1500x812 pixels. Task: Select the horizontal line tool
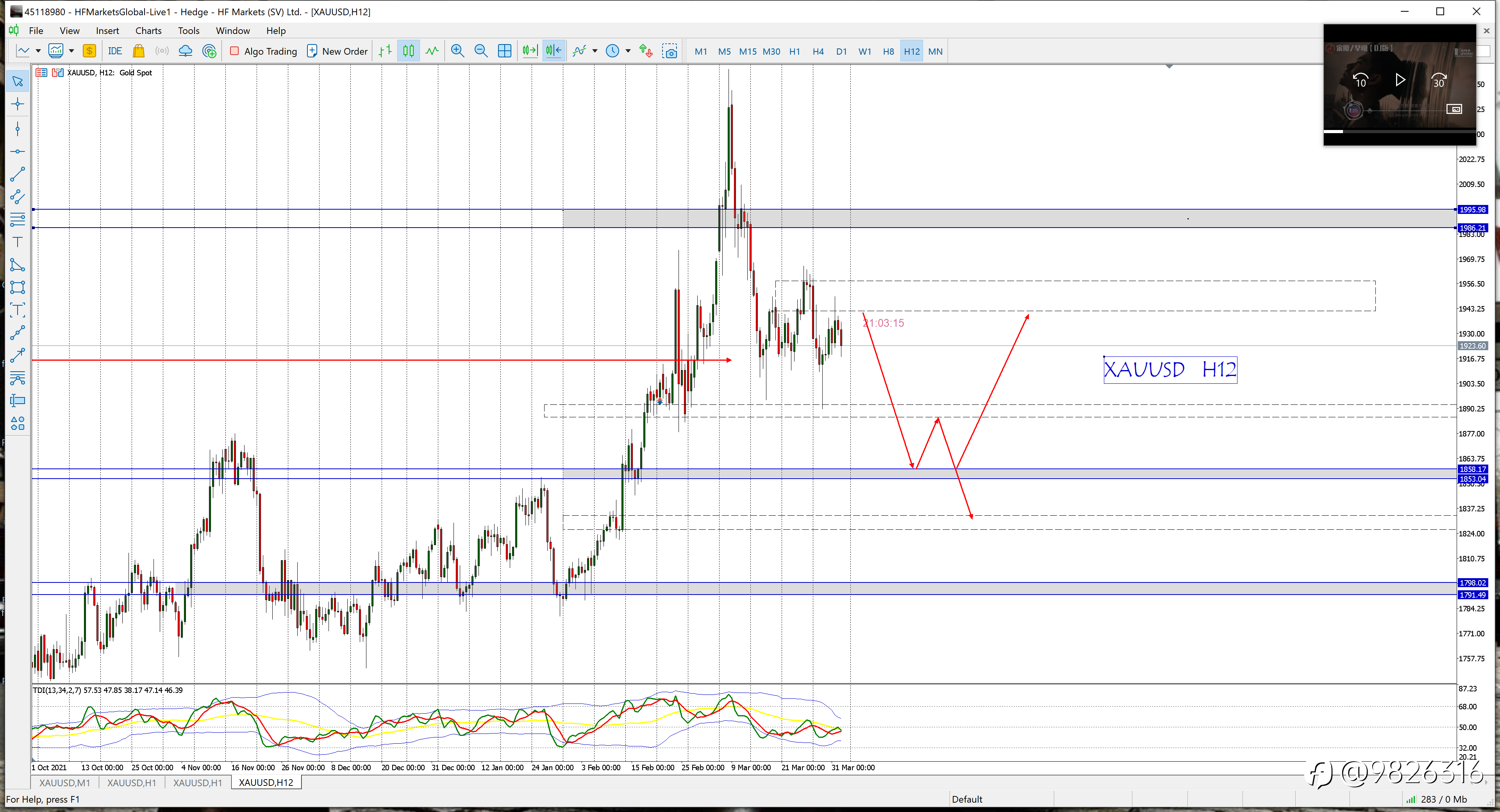click(18, 152)
